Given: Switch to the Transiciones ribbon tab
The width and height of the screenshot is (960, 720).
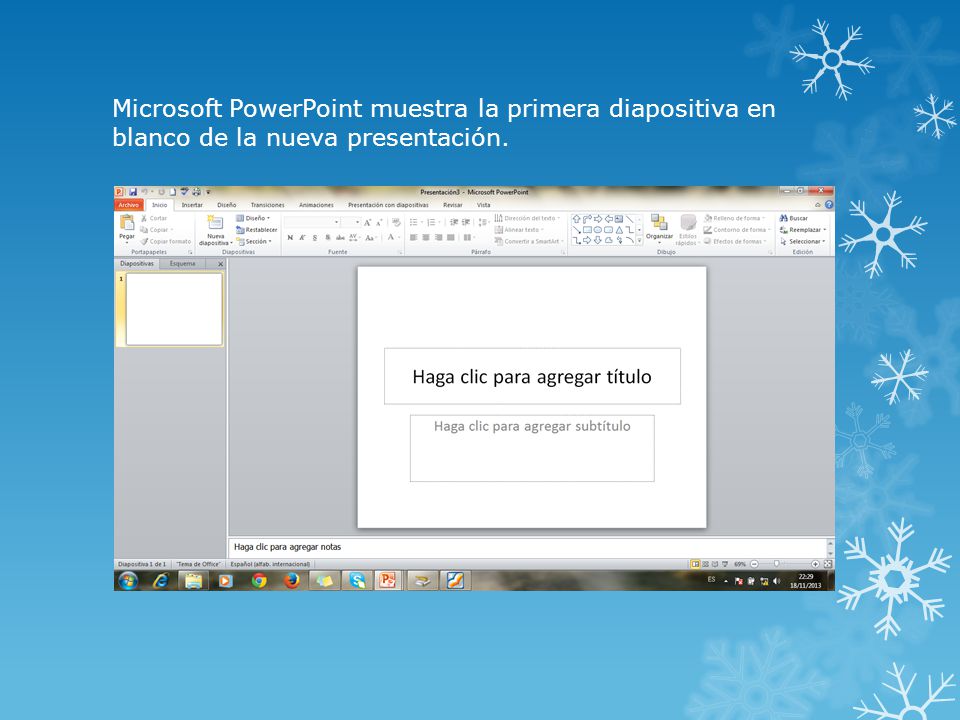Looking at the screenshot, I should click(268, 205).
